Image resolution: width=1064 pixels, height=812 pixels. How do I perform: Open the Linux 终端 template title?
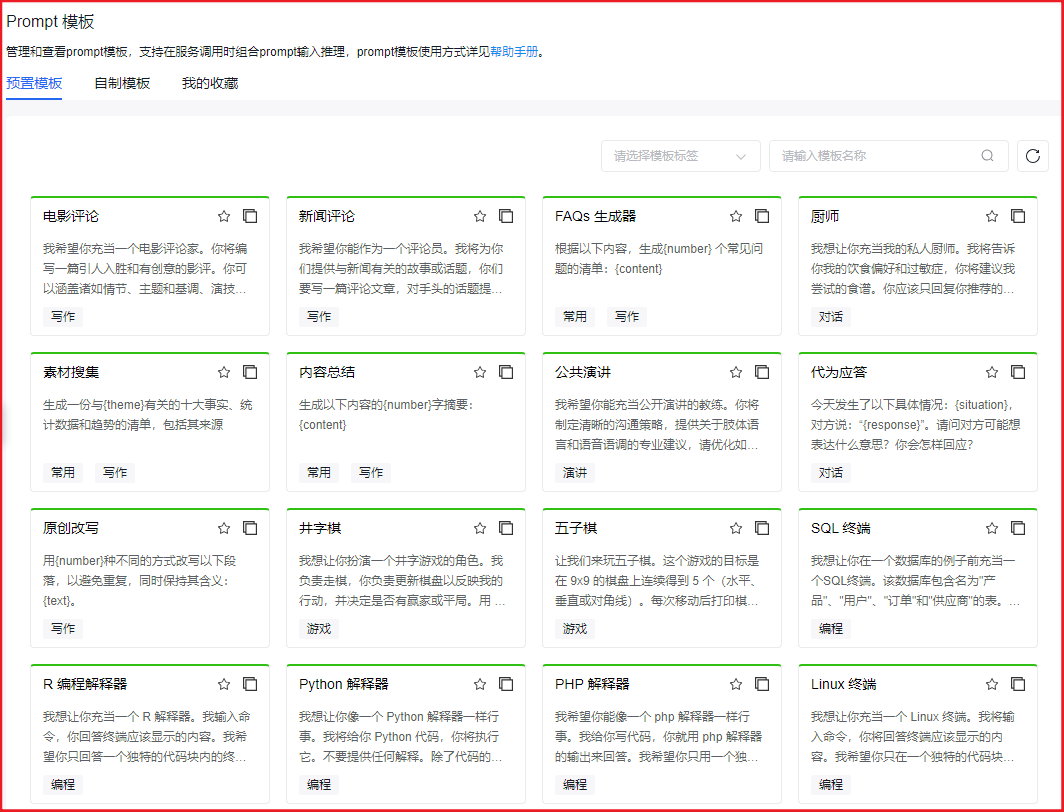click(x=843, y=684)
